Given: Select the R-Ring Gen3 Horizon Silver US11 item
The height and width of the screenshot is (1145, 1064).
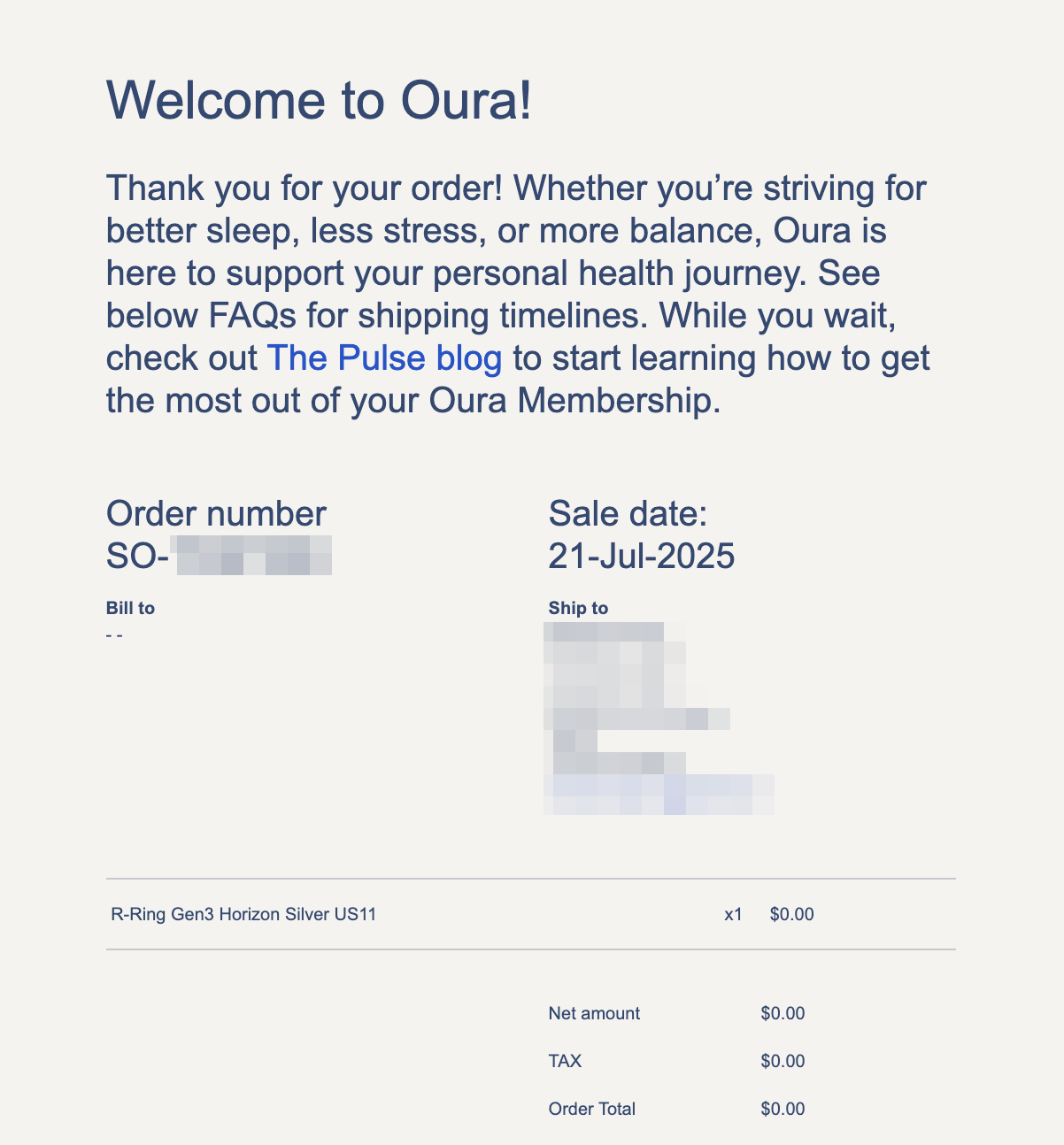Looking at the screenshot, I should [244, 914].
